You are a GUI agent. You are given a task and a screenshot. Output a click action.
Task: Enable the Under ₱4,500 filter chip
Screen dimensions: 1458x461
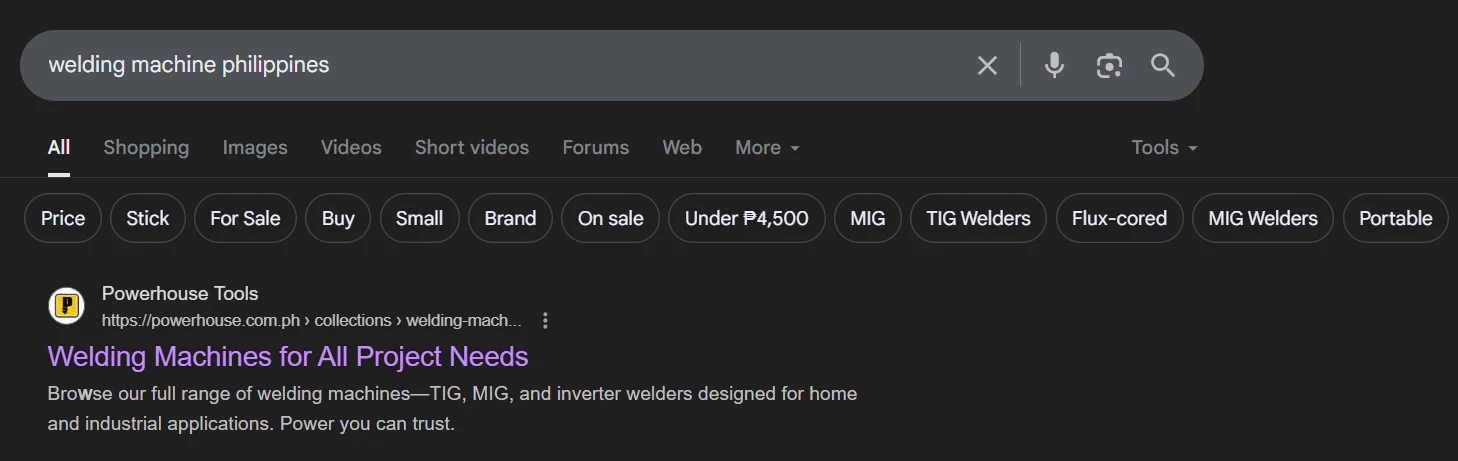click(x=746, y=218)
